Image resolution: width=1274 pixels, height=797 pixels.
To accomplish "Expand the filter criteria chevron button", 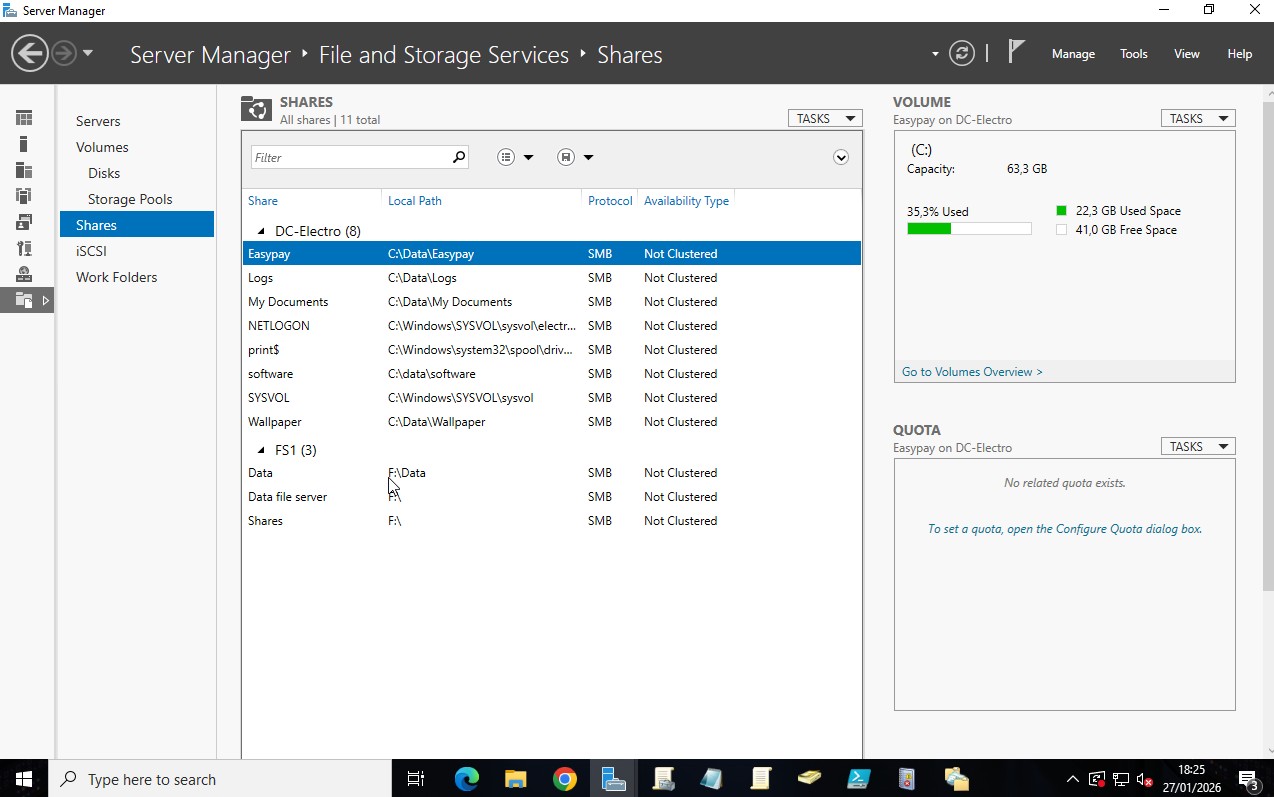I will [x=841, y=157].
